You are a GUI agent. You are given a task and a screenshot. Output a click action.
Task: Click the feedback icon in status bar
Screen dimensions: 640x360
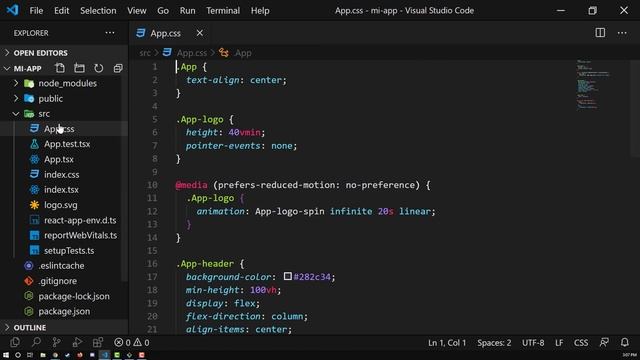(604, 342)
